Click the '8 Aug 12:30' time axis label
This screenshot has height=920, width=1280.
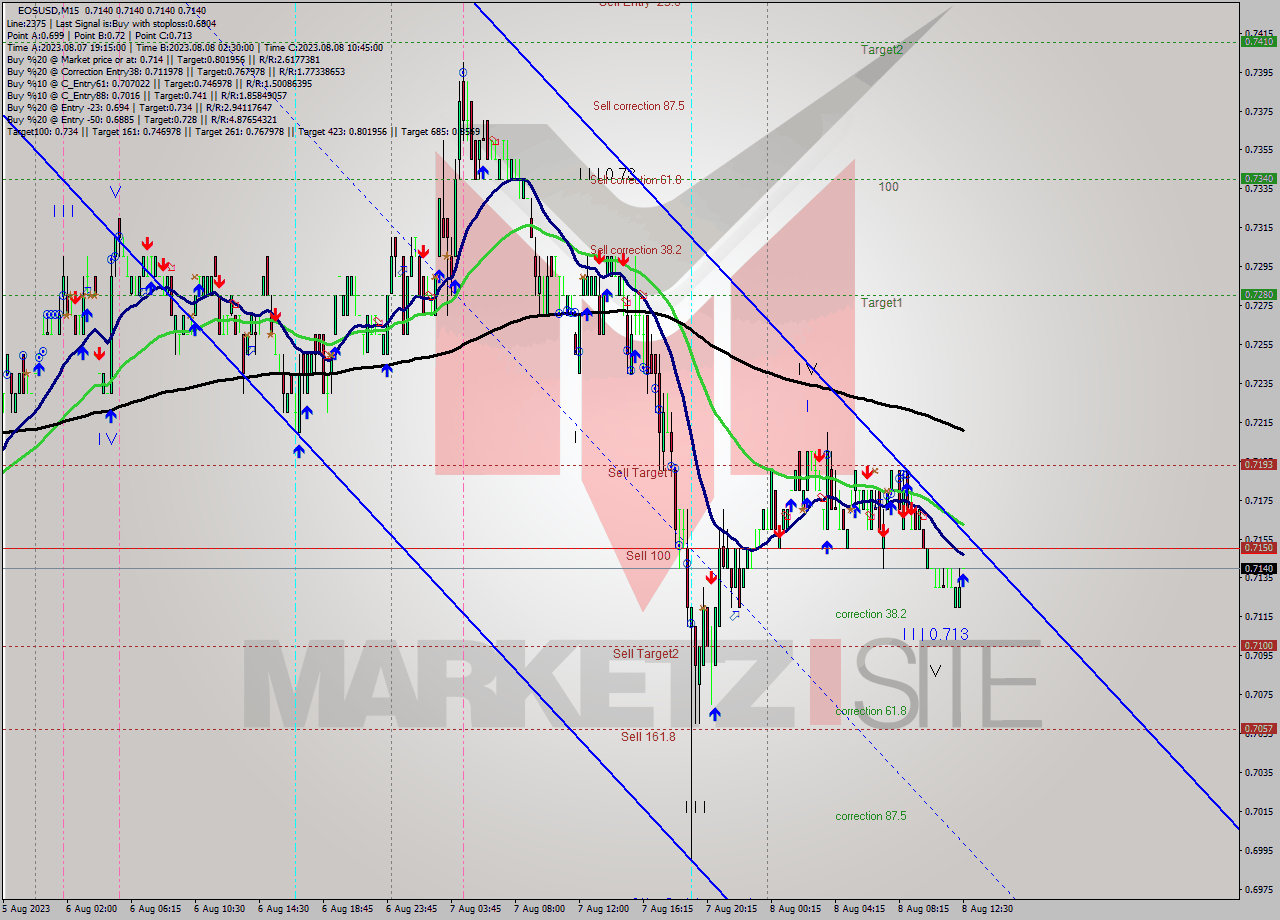(x=988, y=909)
